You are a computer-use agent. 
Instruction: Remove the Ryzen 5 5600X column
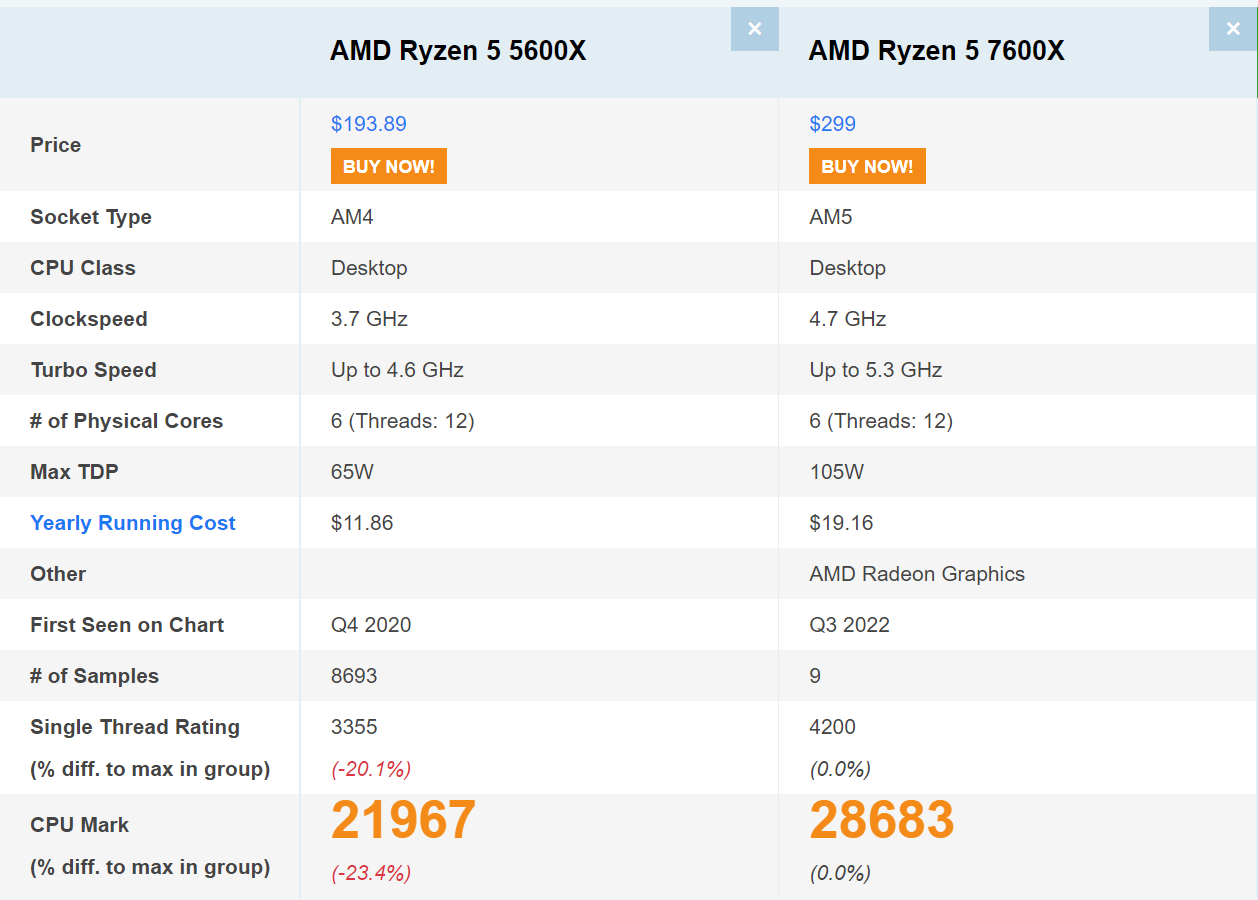(x=755, y=29)
